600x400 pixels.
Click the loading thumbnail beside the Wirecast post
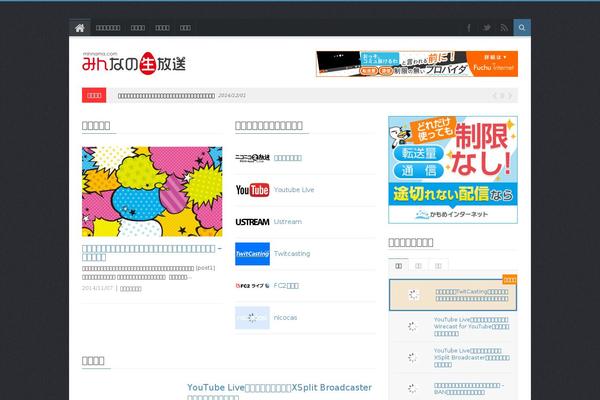click(412, 327)
